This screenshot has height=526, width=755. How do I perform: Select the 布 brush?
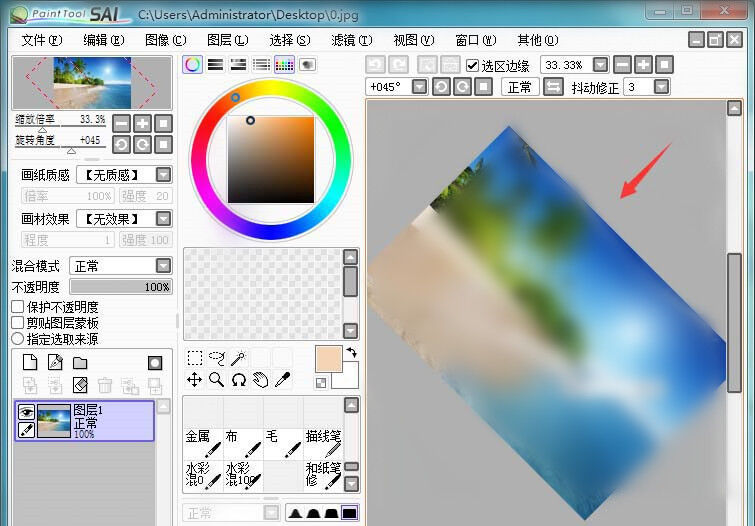(243, 444)
